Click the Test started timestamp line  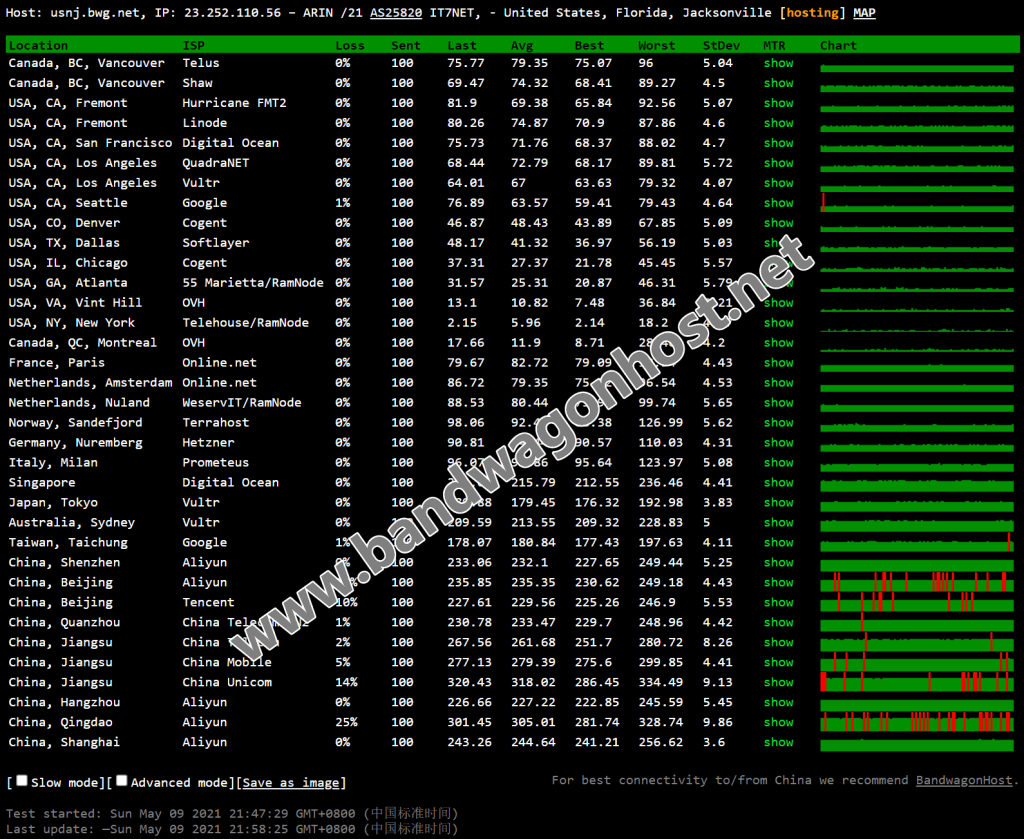pos(232,814)
